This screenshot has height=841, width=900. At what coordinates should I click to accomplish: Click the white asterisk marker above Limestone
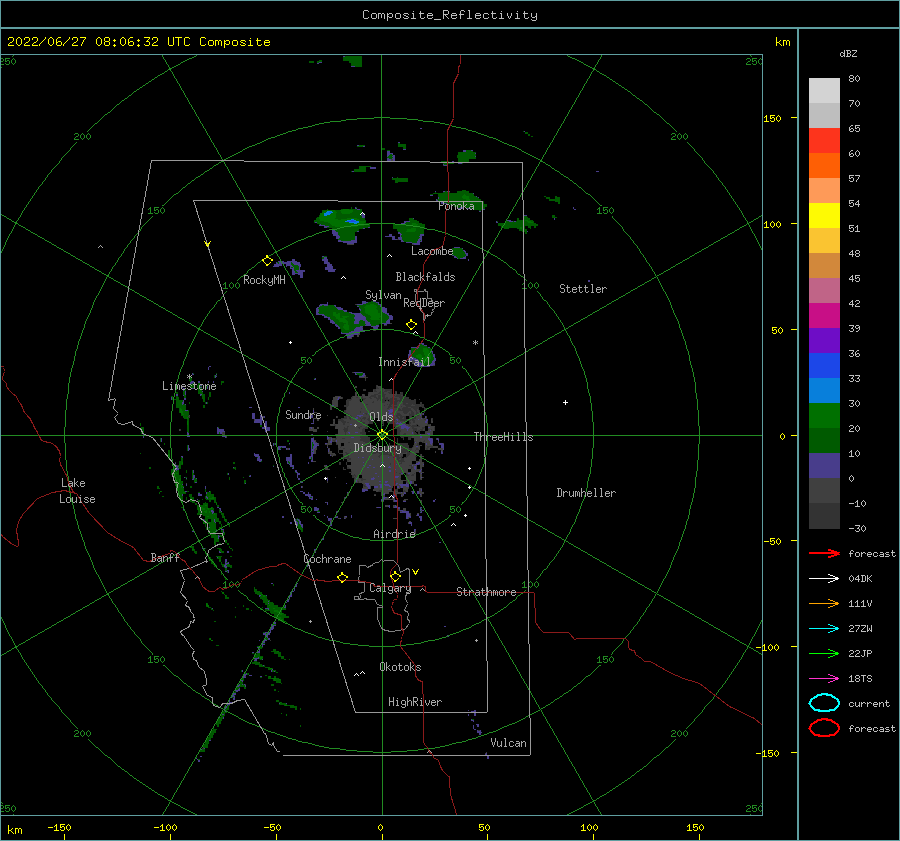click(189, 377)
